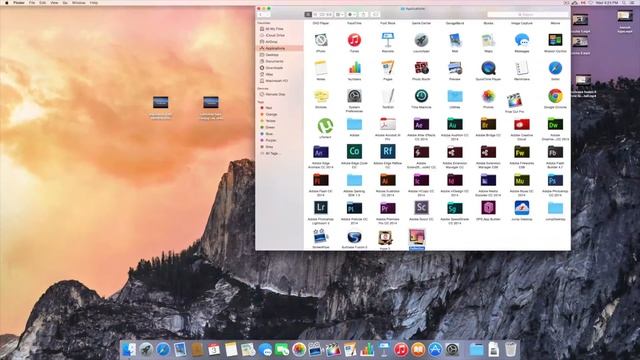The image size is (640, 360).
Task: Open the Help menu
Action: click(93, 2)
